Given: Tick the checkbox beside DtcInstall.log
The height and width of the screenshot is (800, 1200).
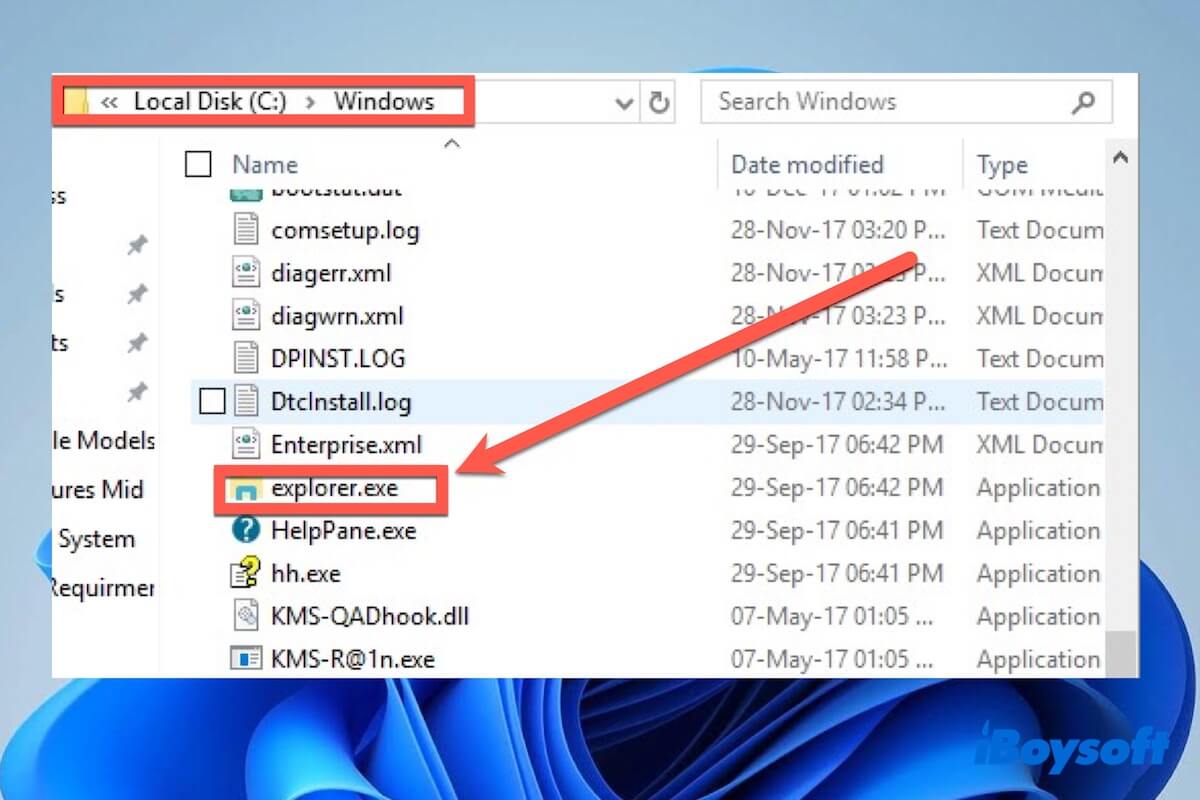Looking at the screenshot, I should (x=212, y=402).
